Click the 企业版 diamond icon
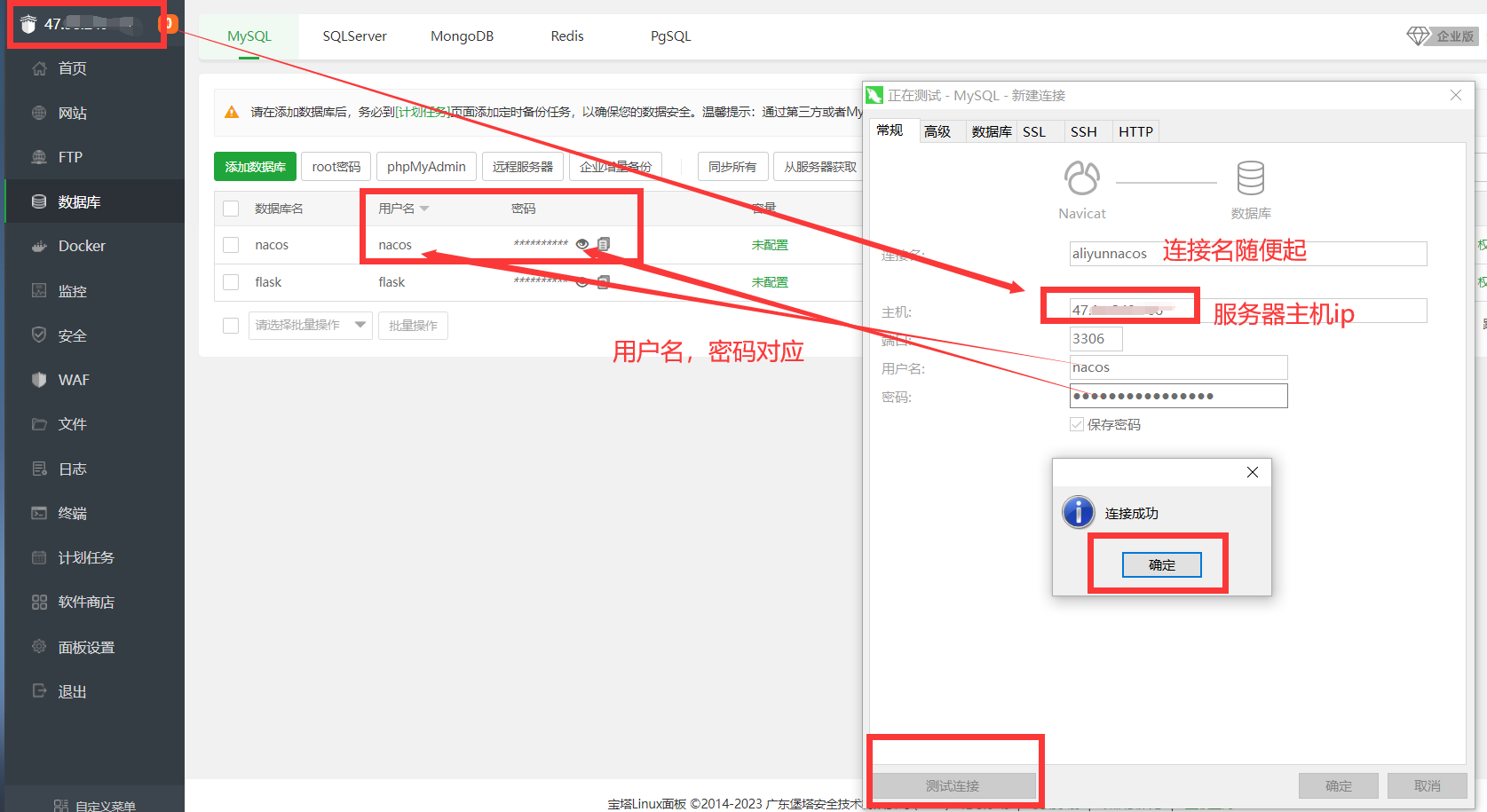This screenshot has width=1487, height=812. click(x=1419, y=35)
